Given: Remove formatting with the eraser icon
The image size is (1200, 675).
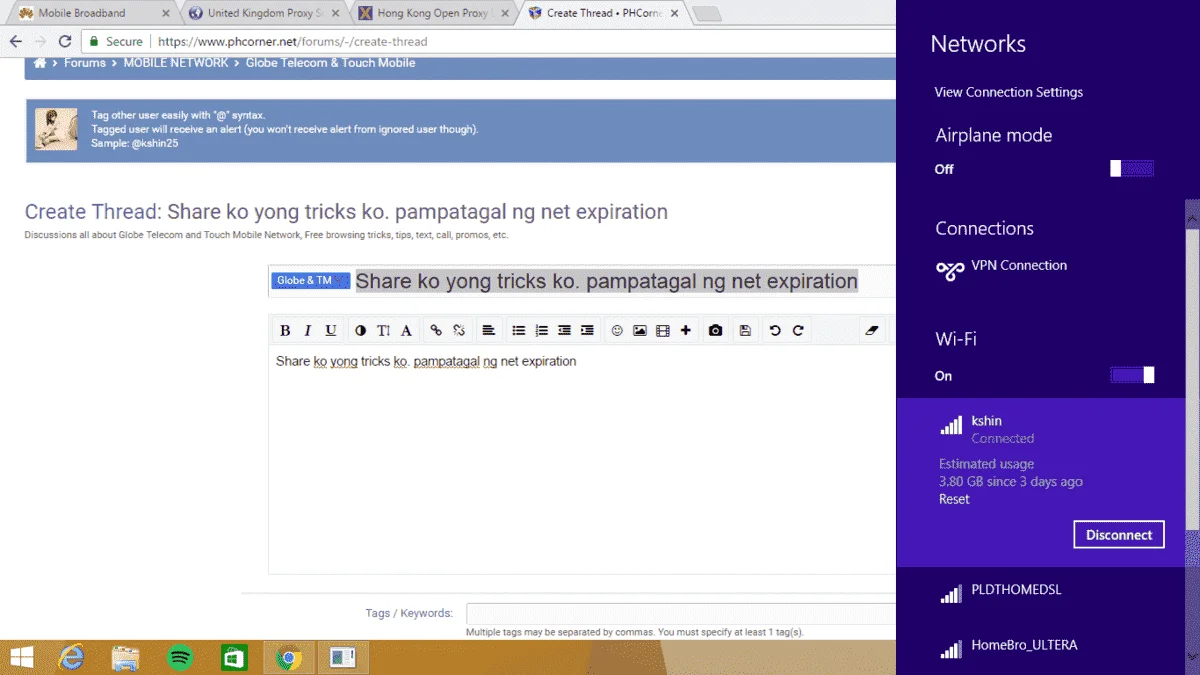Looking at the screenshot, I should point(872,331).
